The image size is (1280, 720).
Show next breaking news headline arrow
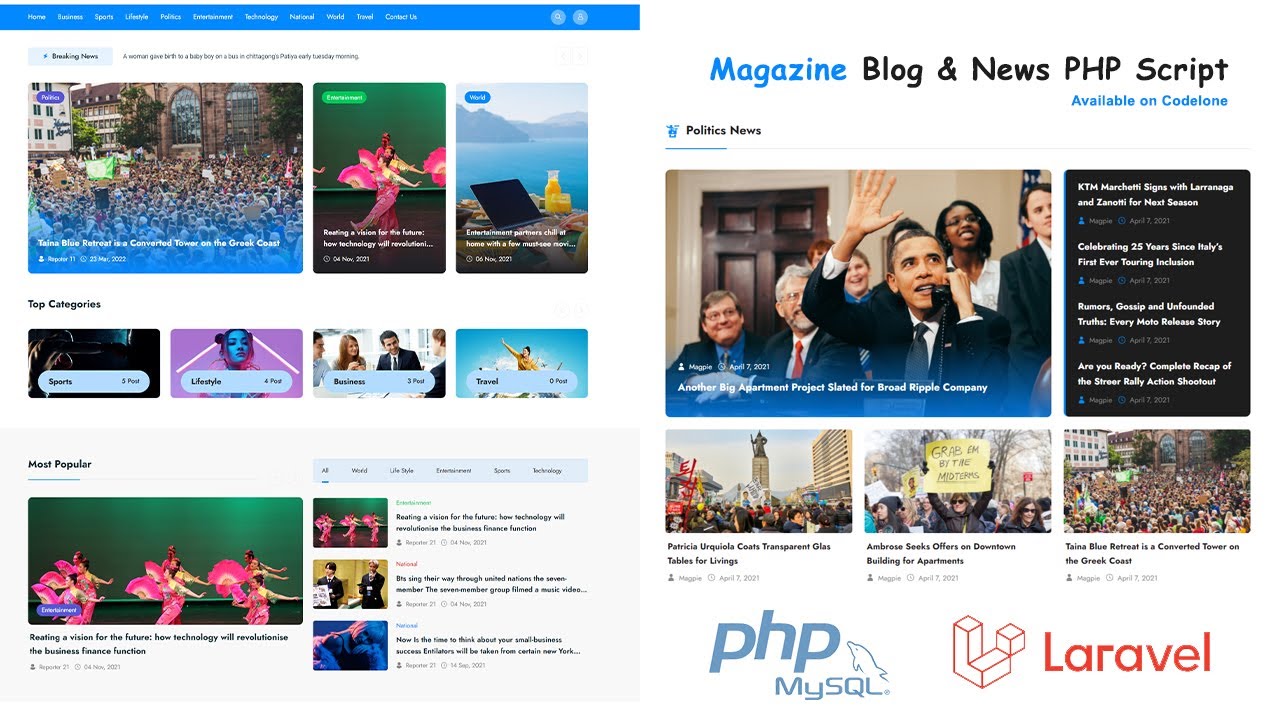[x=581, y=57]
